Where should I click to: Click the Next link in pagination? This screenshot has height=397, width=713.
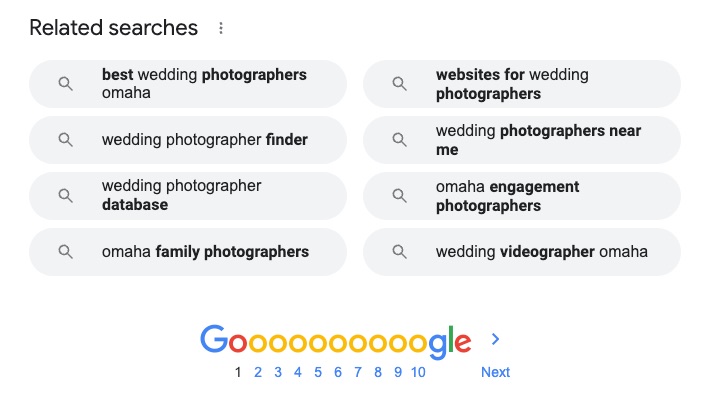click(x=495, y=372)
